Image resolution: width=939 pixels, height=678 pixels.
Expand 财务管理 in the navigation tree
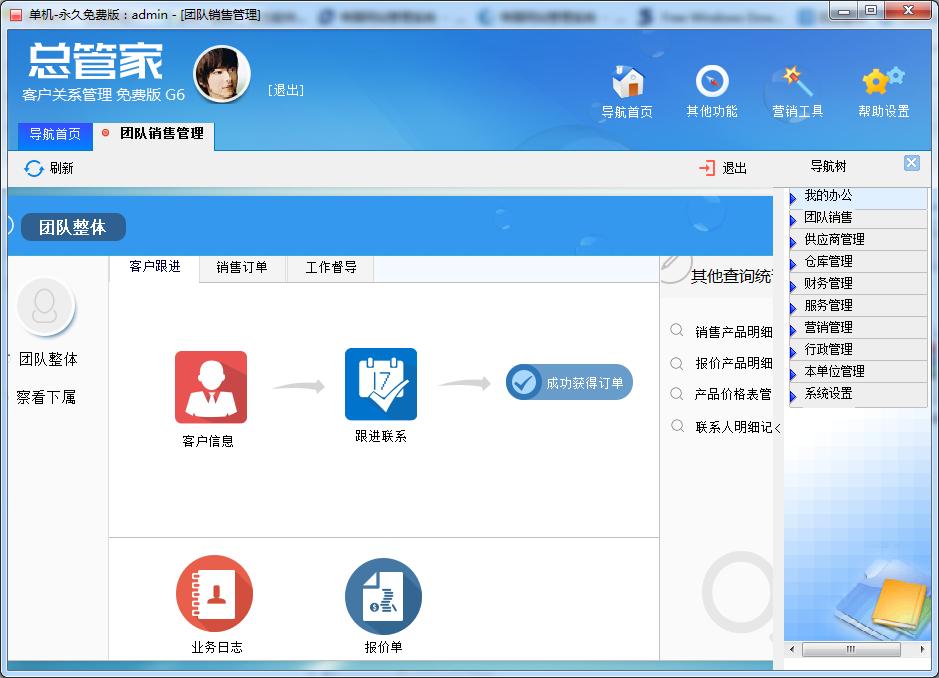point(828,284)
